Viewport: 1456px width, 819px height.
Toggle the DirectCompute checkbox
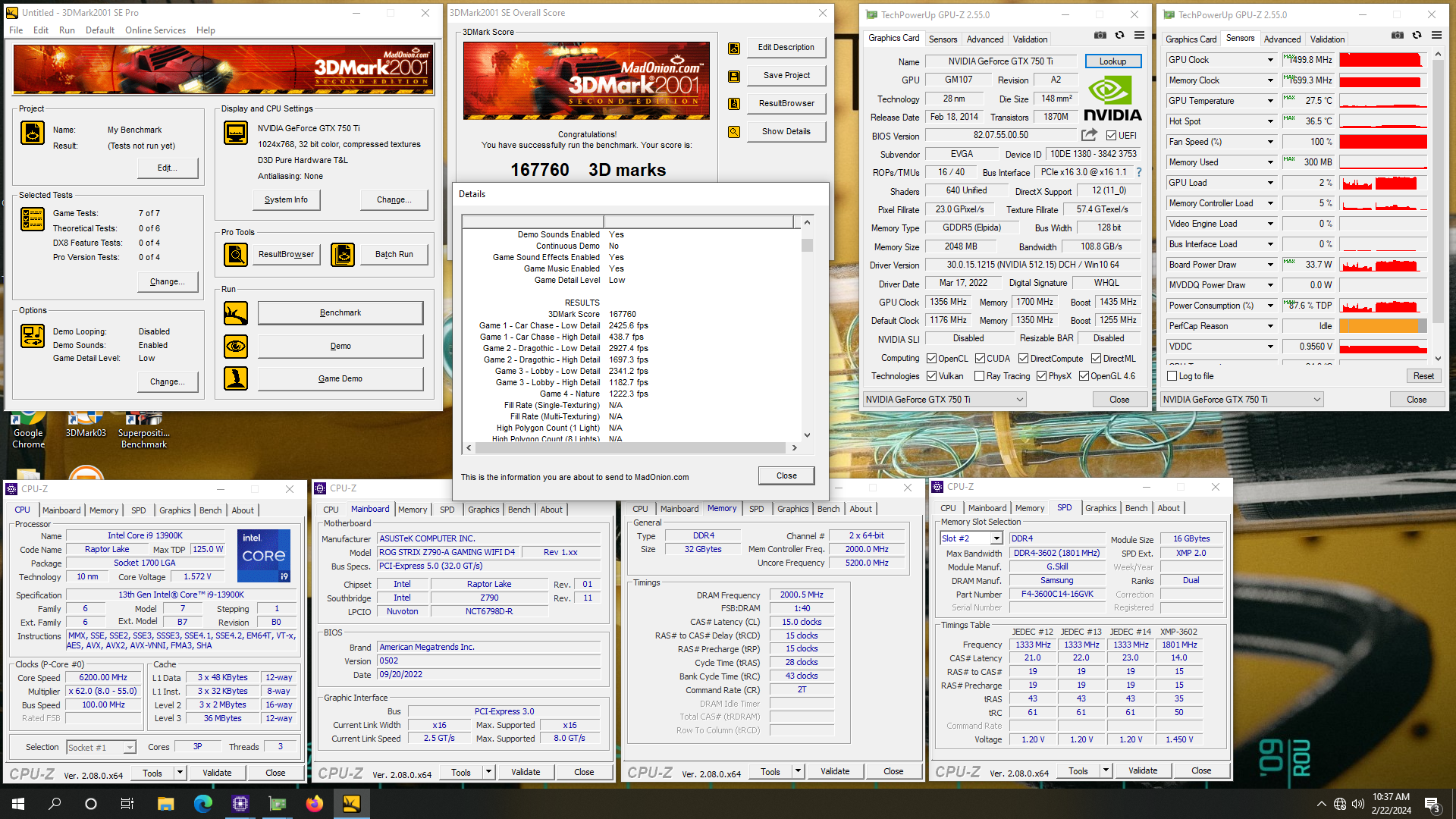pyautogui.click(x=1023, y=359)
